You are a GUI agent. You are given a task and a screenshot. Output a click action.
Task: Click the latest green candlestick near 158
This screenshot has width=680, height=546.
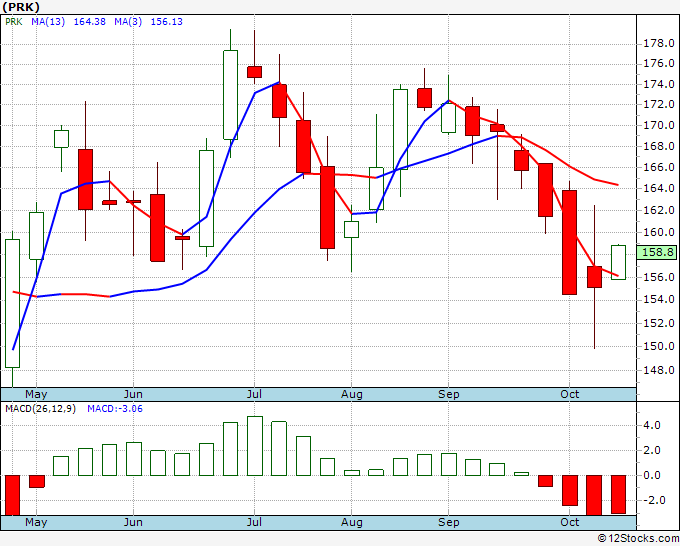click(x=618, y=262)
